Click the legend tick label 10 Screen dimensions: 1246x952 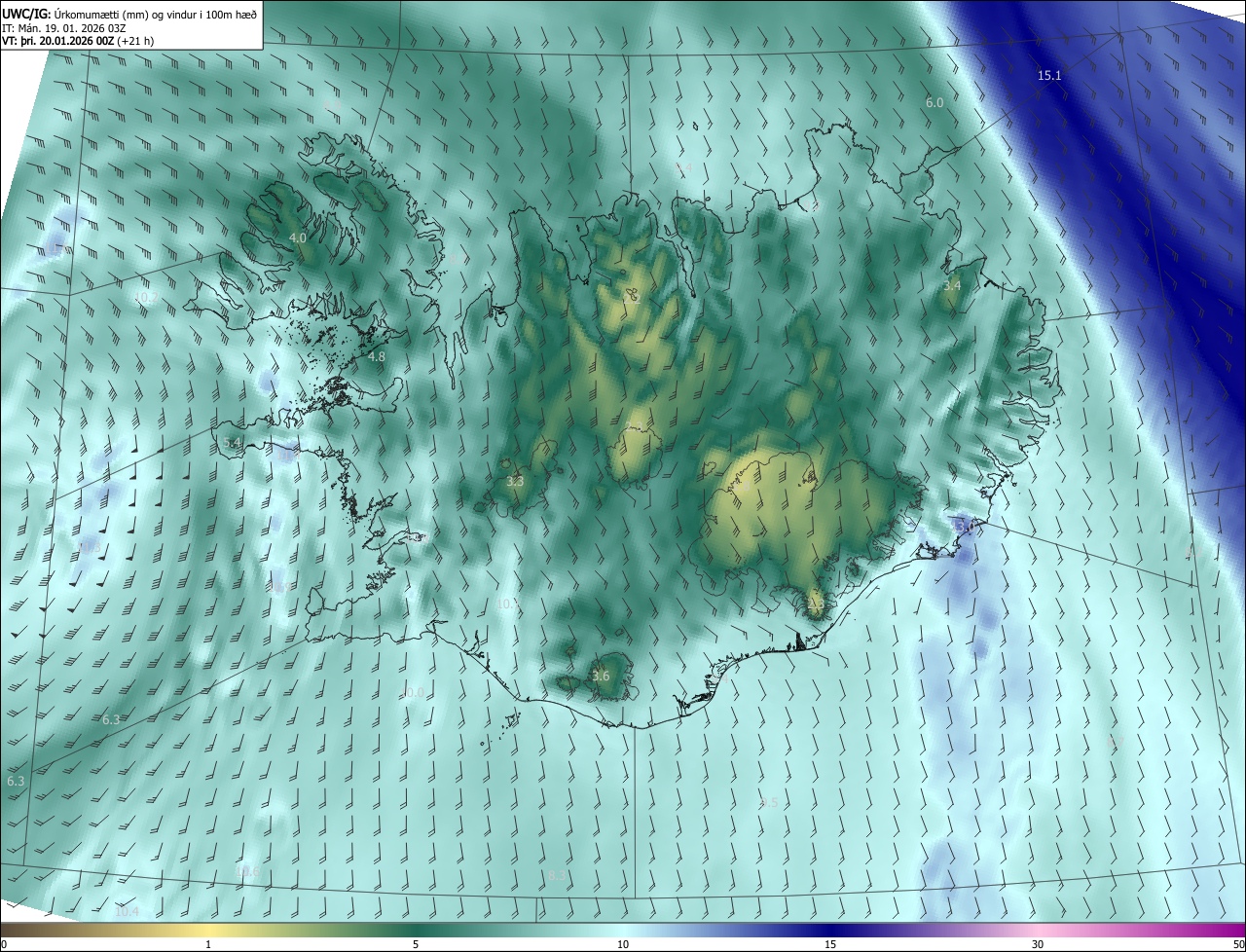[x=623, y=944]
